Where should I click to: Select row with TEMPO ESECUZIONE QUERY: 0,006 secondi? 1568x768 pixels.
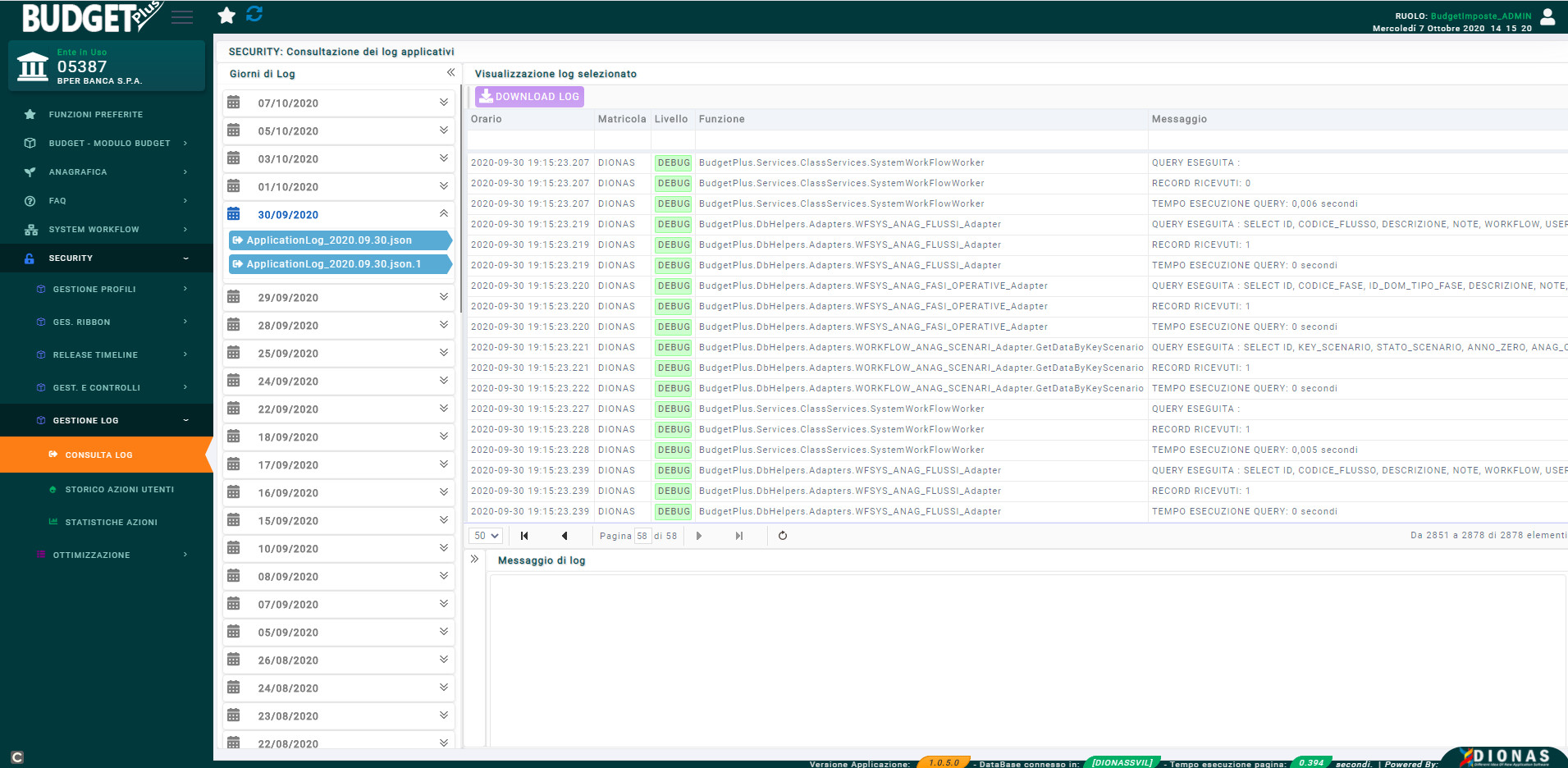click(x=1017, y=203)
